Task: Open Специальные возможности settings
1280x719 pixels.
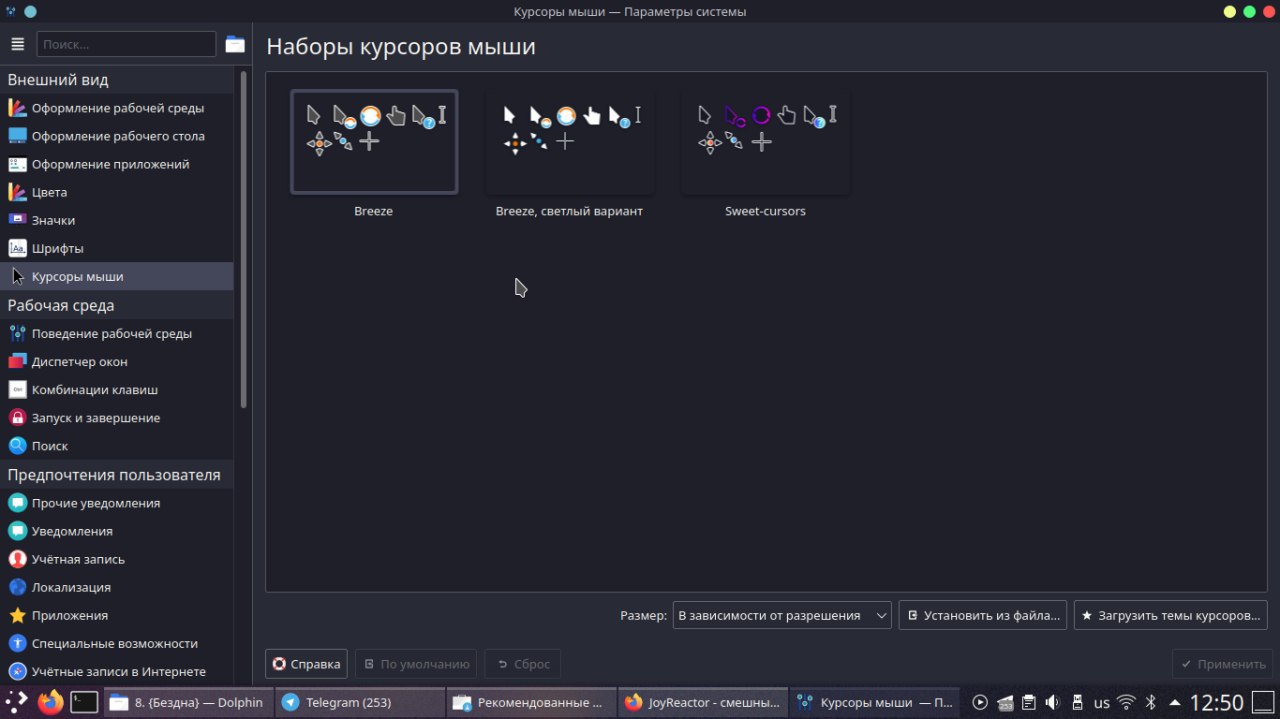Action: (117, 643)
